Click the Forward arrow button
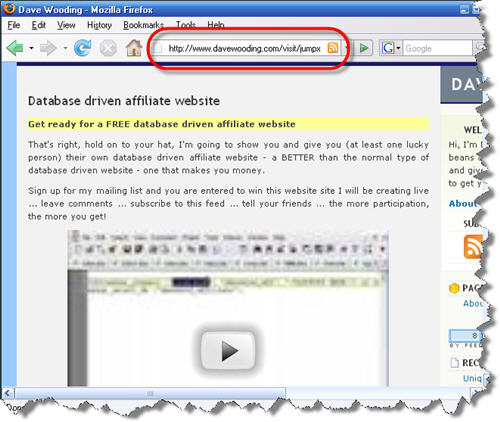Image resolution: width=500 pixels, height=422 pixels. [x=48, y=48]
